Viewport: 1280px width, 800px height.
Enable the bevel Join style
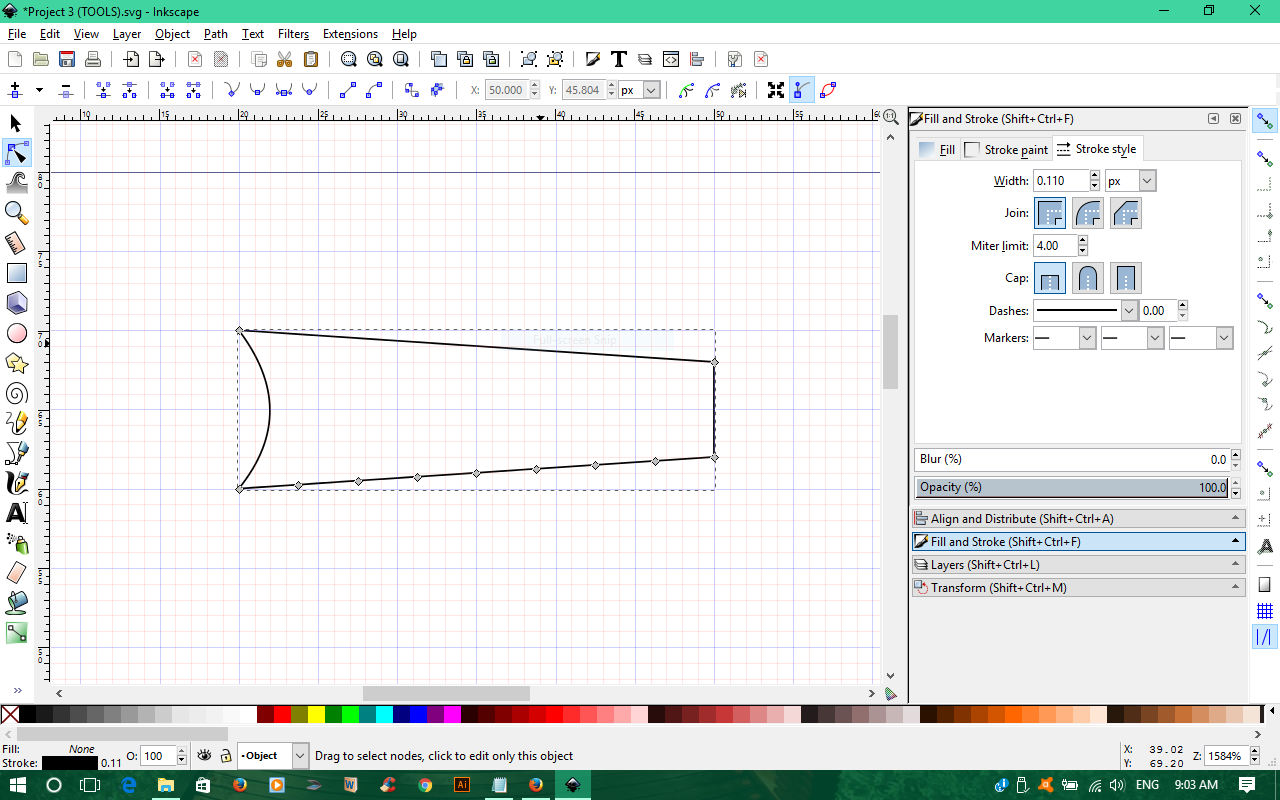(x=1126, y=212)
